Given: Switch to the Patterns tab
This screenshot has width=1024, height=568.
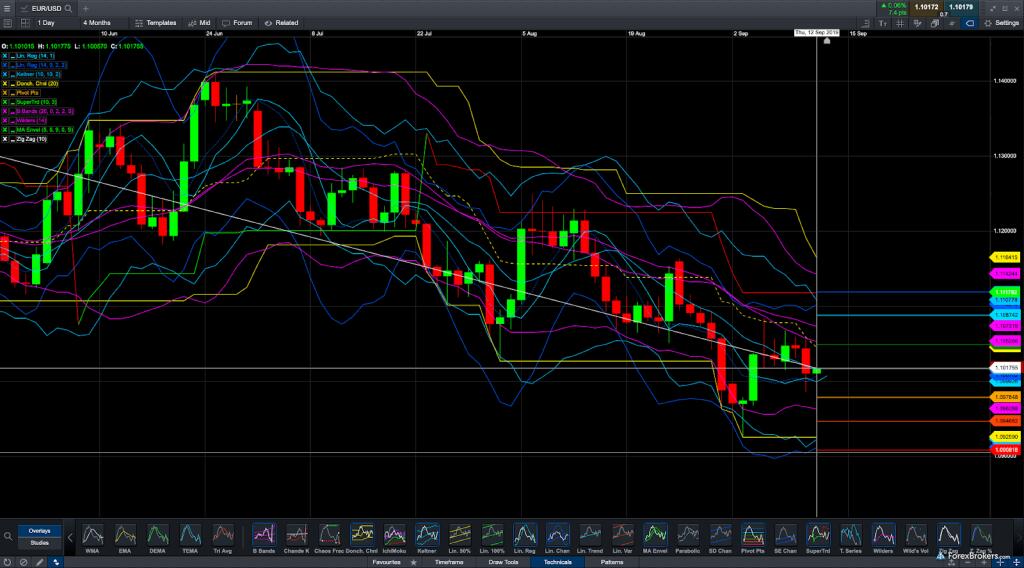Looking at the screenshot, I should click(611, 562).
